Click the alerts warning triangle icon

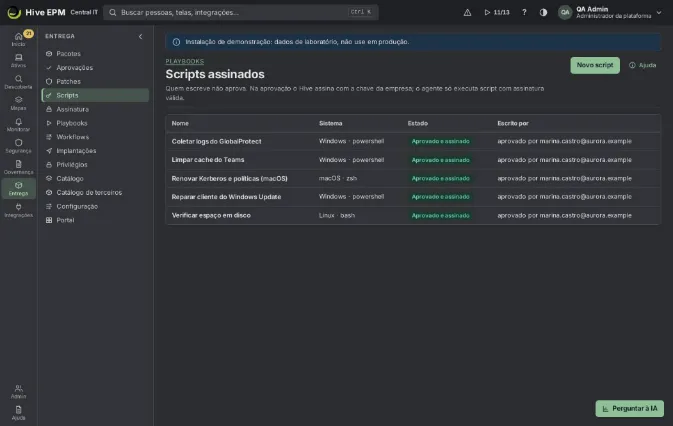point(467,12)
